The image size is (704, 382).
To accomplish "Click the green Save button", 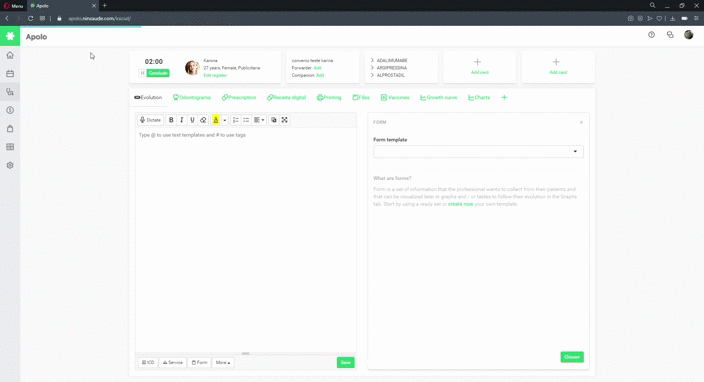I will [345, 362].
